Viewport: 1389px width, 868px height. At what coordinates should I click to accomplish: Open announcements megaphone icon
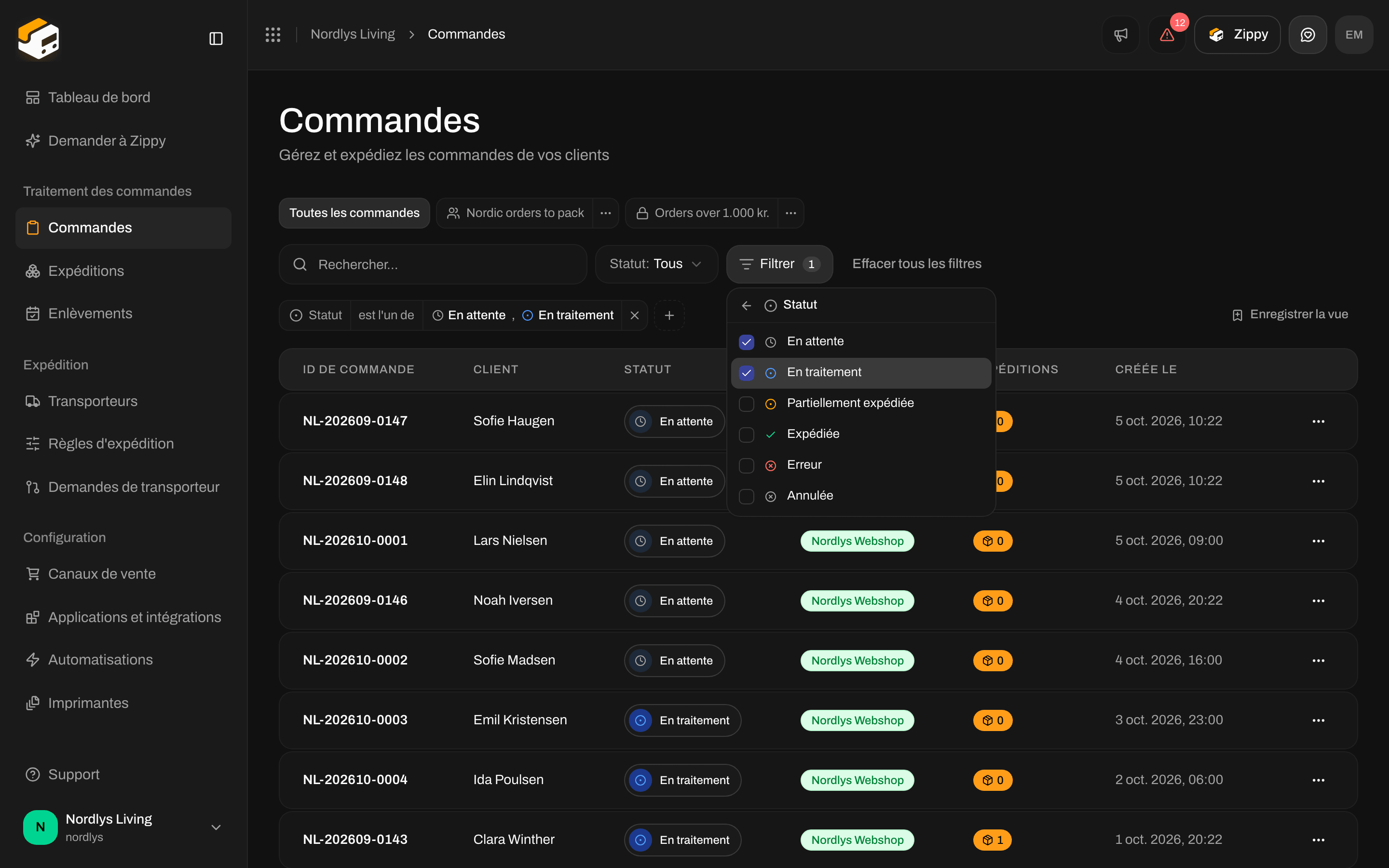pyautogui.click(x=1120, y=34)
